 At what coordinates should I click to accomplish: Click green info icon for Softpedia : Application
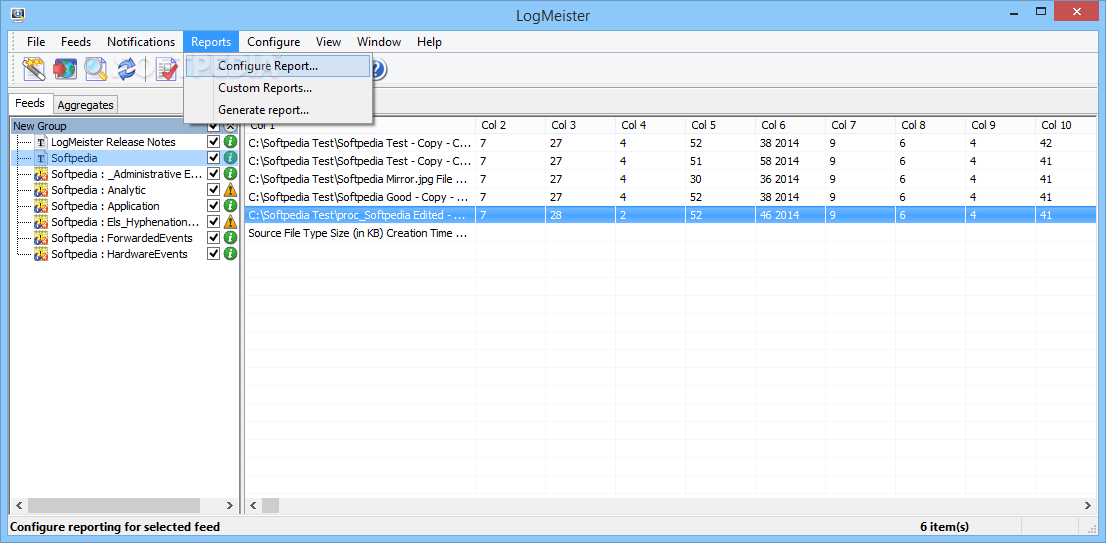231,206
